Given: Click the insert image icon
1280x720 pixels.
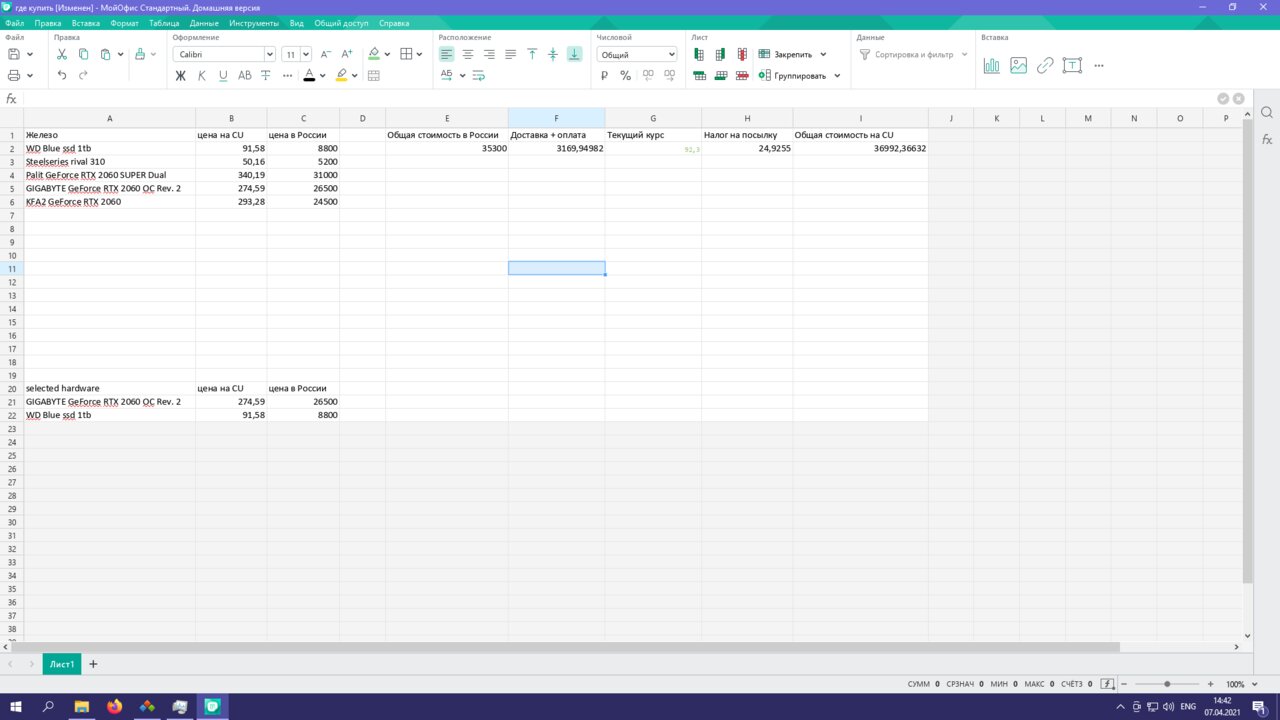Looking at the screenshot, I should pyautogui.click(x=1018, y=66).
